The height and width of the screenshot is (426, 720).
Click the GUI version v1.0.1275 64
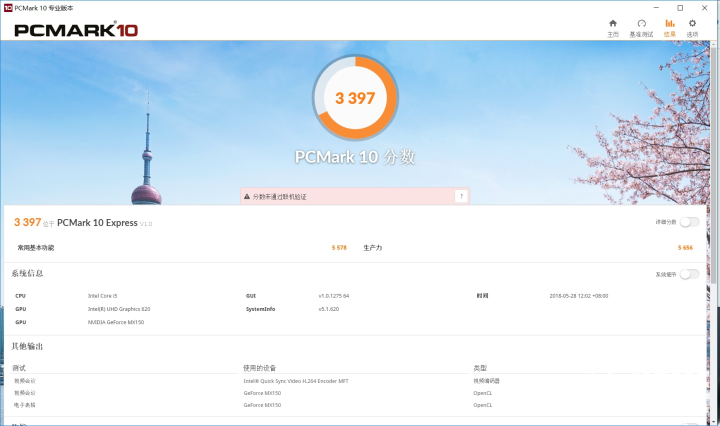pos(334,296)
